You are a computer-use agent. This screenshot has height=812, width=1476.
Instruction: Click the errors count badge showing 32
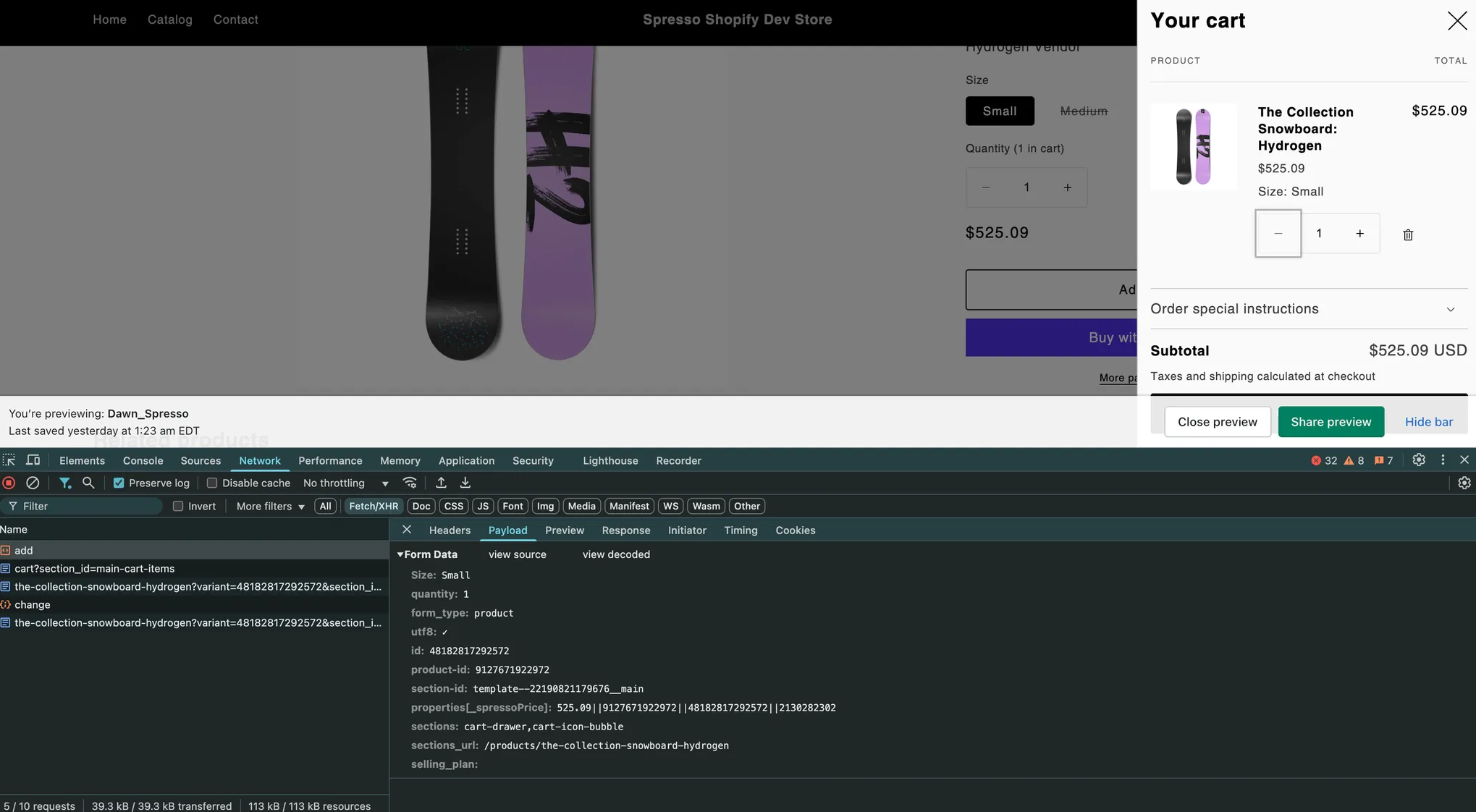coord(1324,460)
